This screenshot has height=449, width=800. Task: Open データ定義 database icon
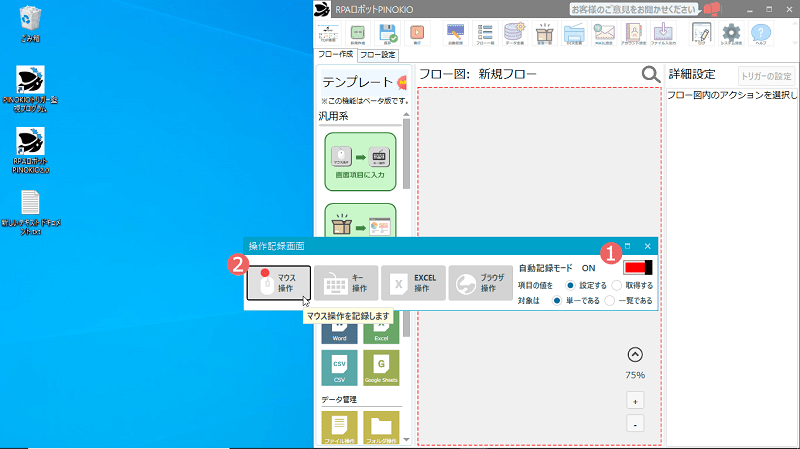514,34
